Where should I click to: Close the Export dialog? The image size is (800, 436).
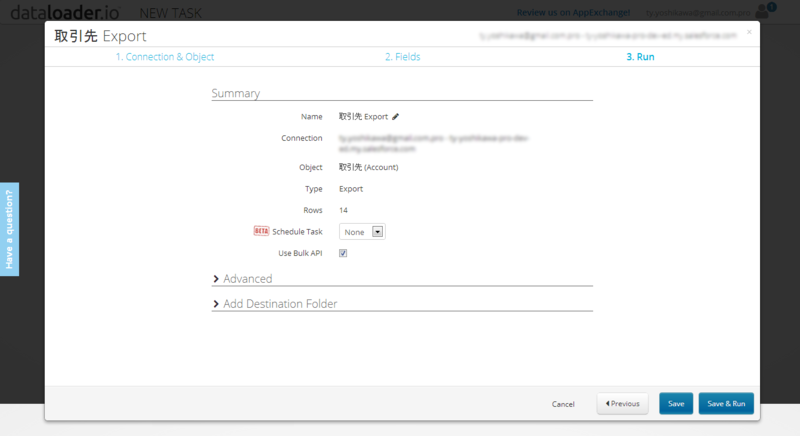pyautogui.click(x=749, y=32)
